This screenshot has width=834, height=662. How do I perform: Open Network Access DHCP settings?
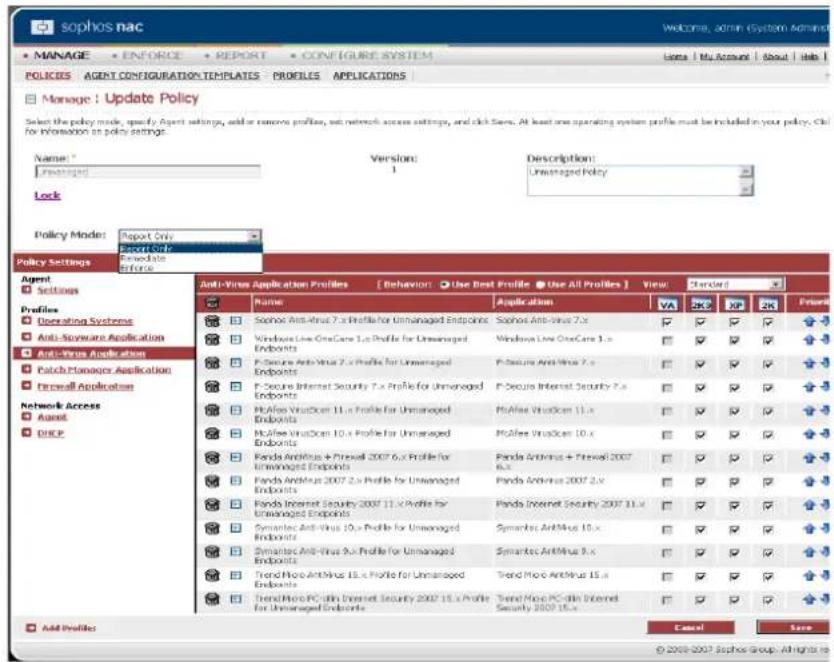[x=51, y=433]
